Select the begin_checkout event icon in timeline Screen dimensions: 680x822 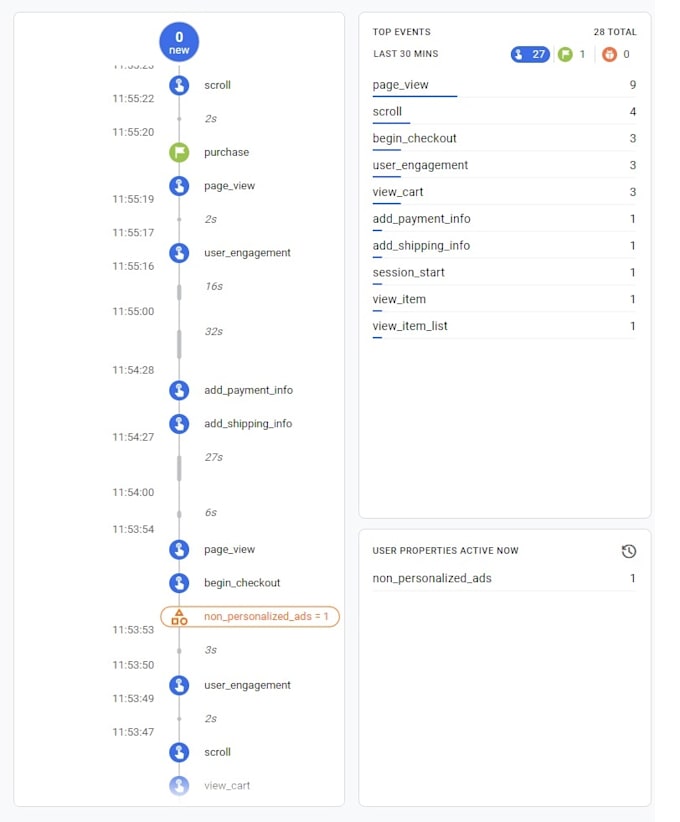pyautogui.click(x=179, y=583)
